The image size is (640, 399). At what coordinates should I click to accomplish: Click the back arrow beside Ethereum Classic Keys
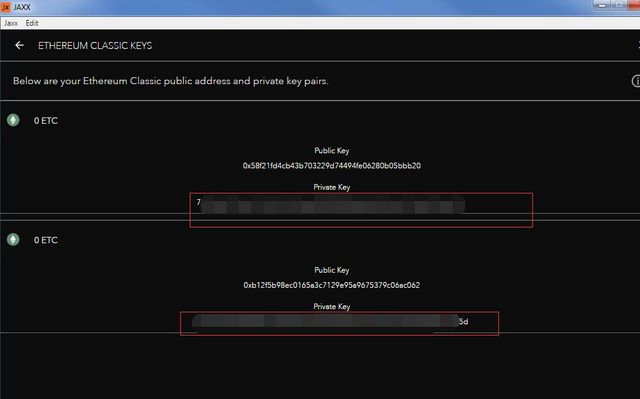point(19,45)
